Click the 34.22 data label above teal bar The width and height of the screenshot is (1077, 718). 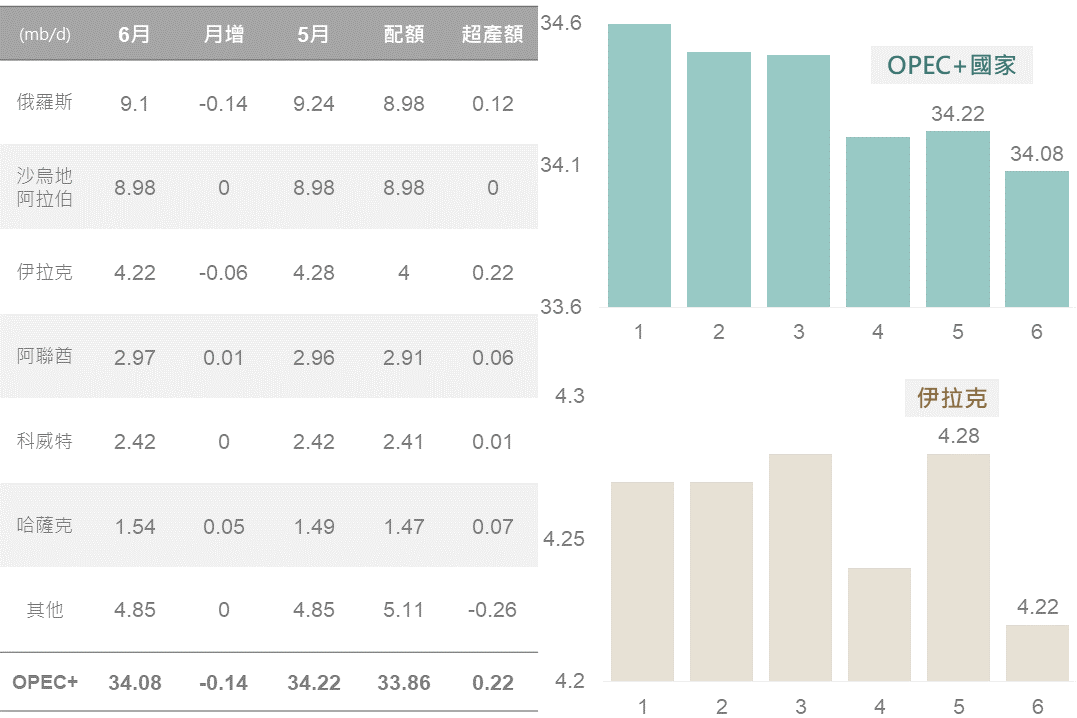coord(957,114)
